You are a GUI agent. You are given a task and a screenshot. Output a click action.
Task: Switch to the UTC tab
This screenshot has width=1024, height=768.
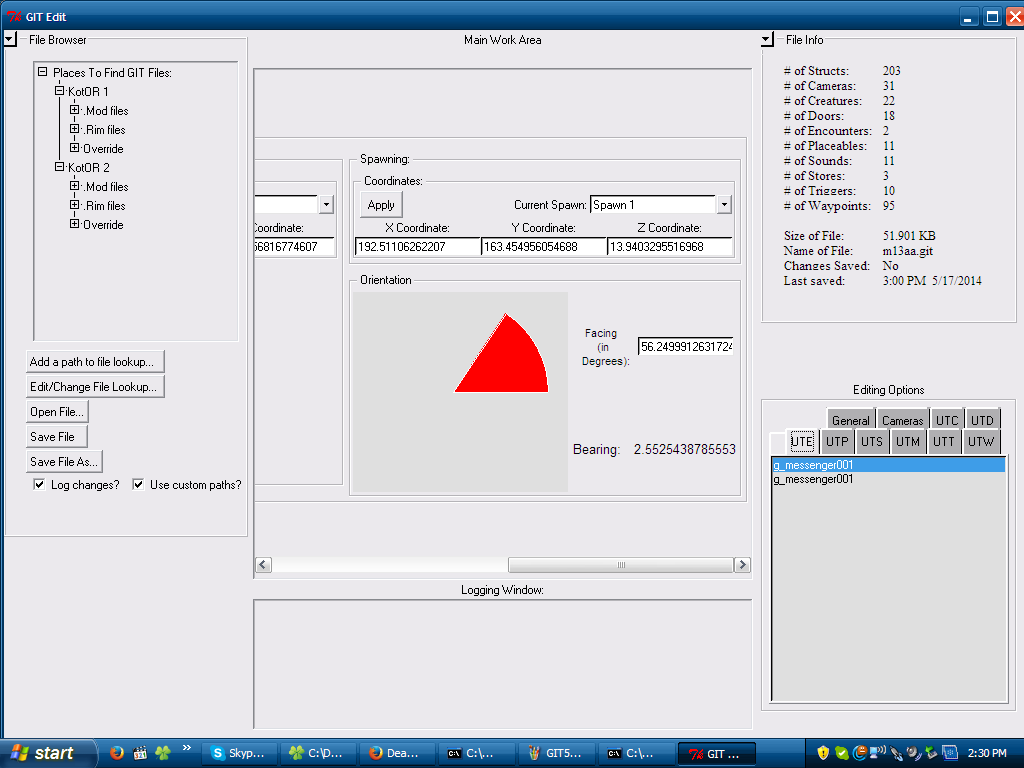click(947, 420)
